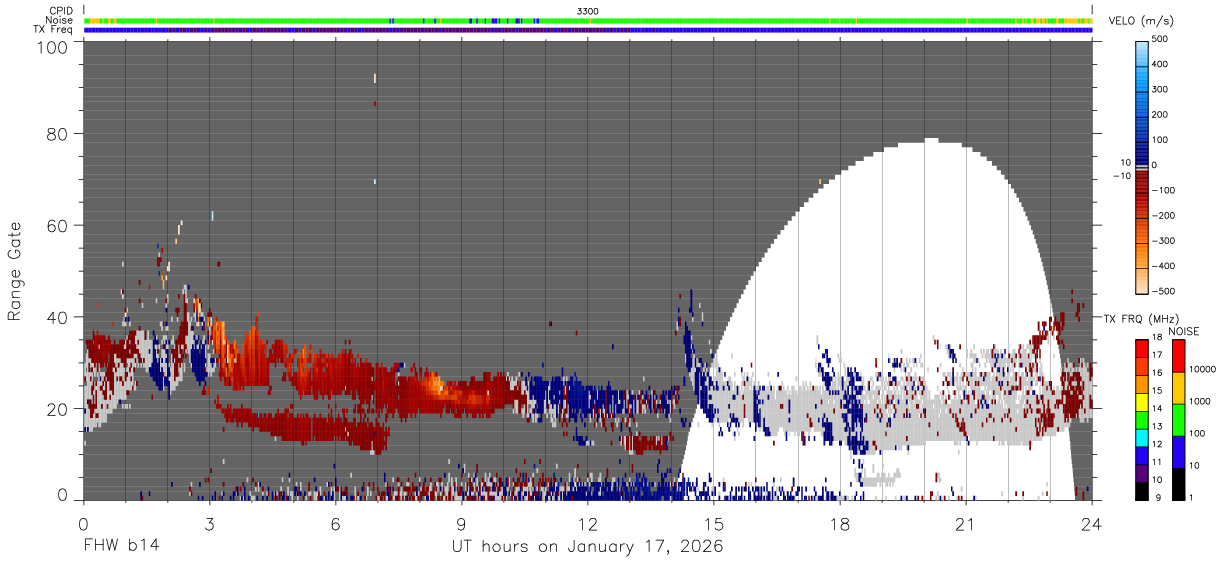Click the TX FRQ color scale bar
Screen dimensions: 1228x567
tap(1142, 419)
